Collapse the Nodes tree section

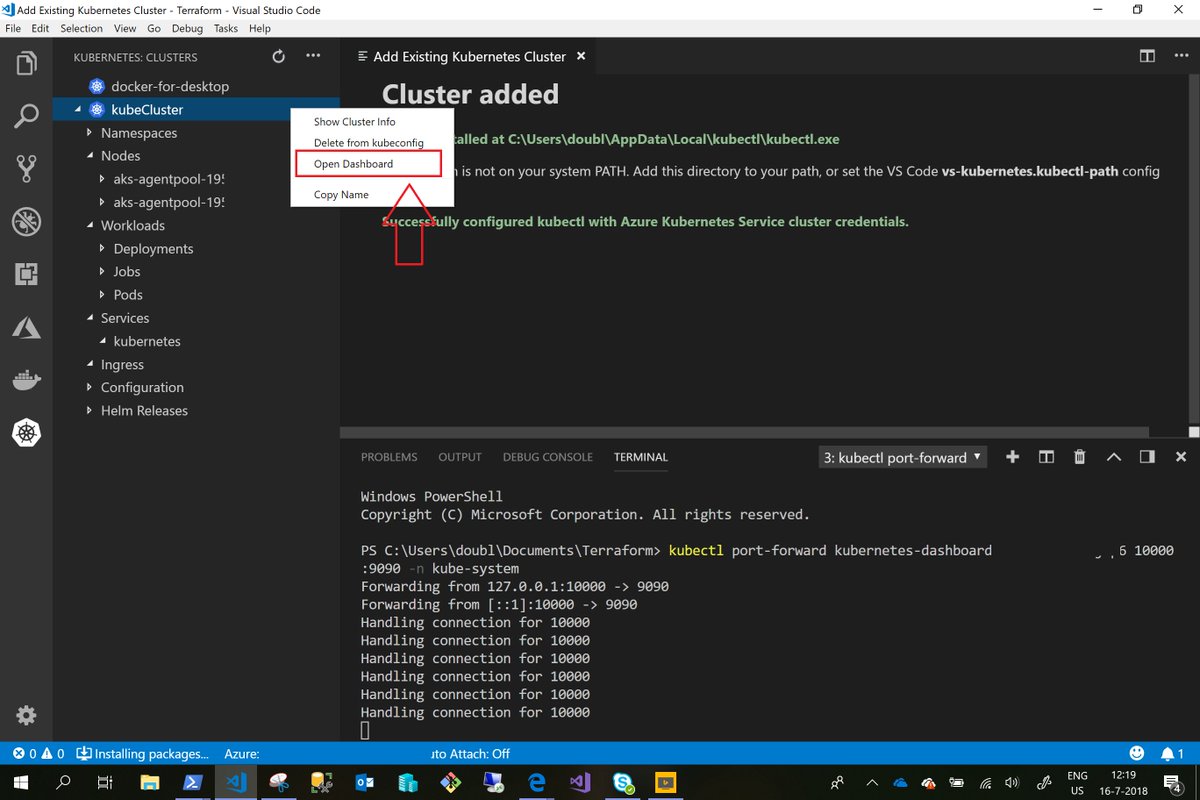(89, 156)
